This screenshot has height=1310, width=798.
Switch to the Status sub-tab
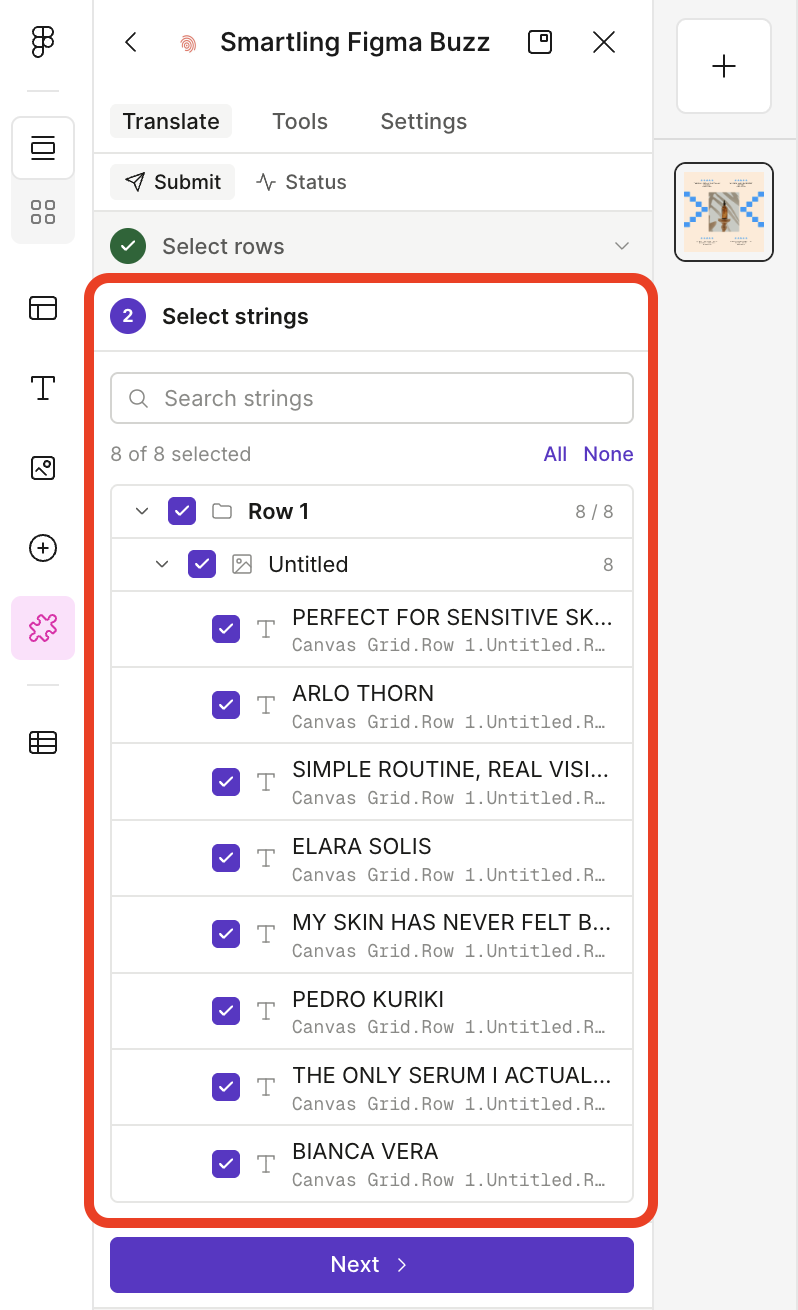coord(301,182)
